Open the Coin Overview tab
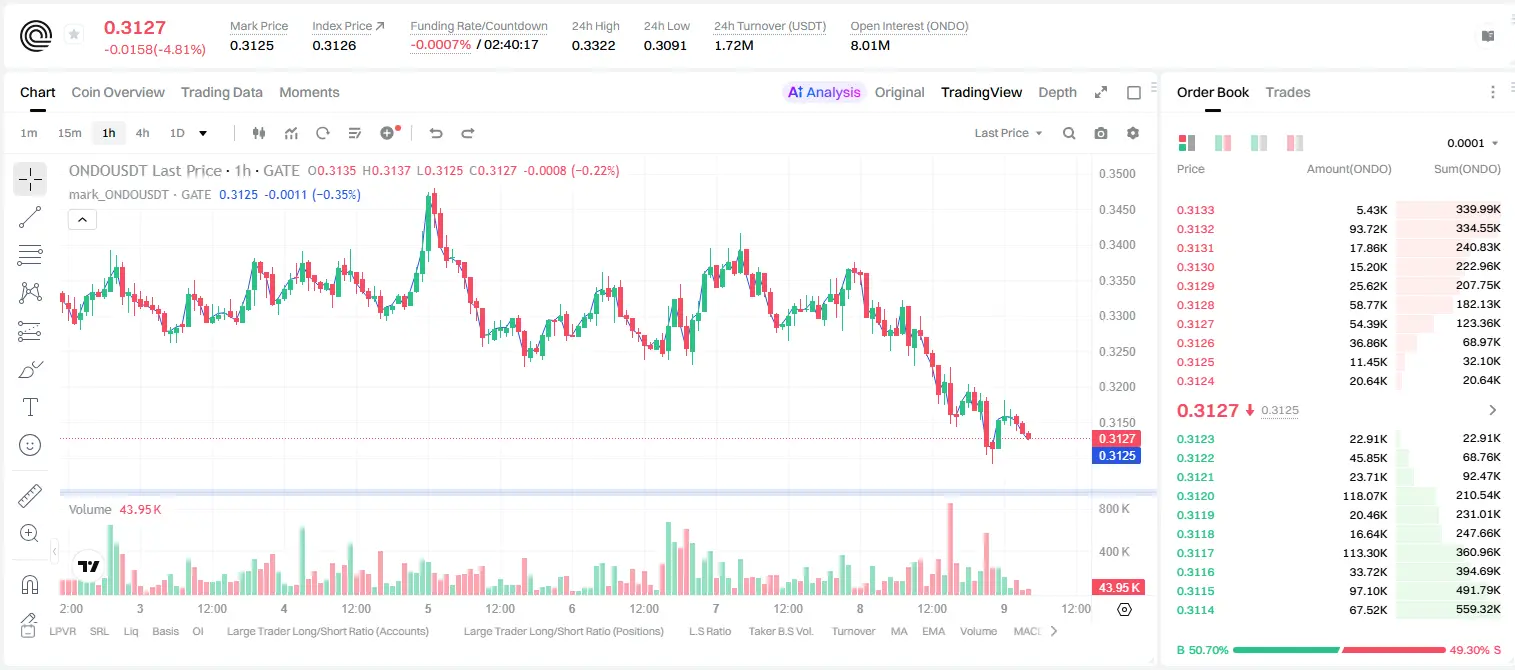The width and height of the screenshot is (1515, 670). pyautogui.click(x=118, y=92)
